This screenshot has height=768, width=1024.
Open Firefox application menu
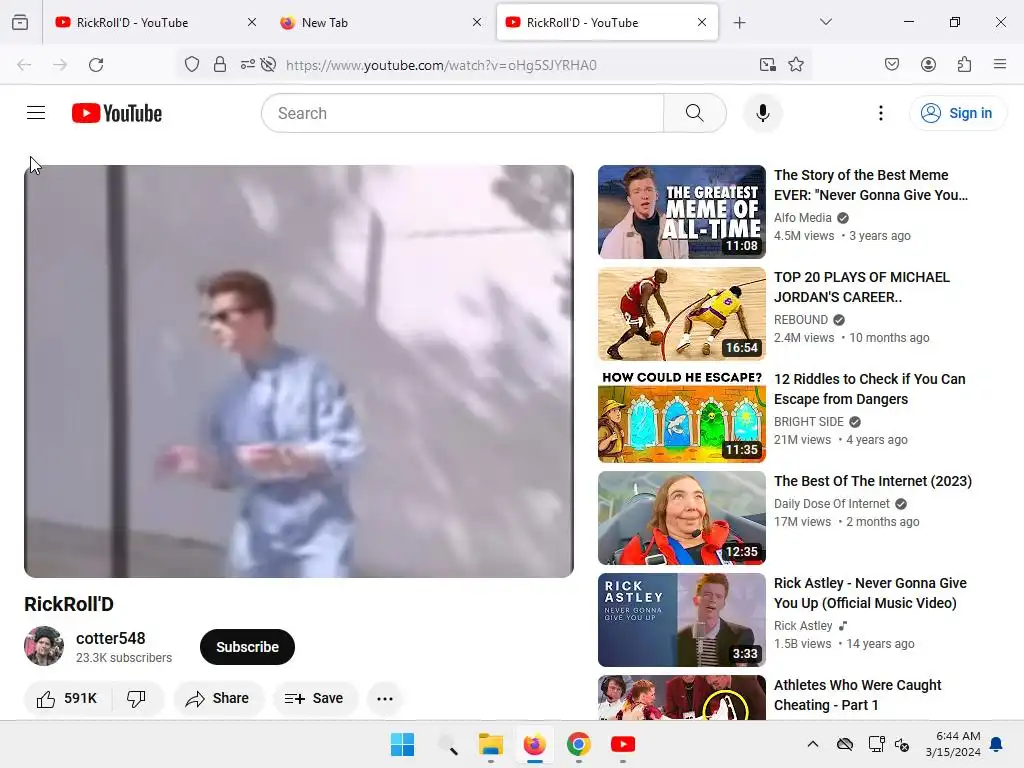(x=1000, y=64)
